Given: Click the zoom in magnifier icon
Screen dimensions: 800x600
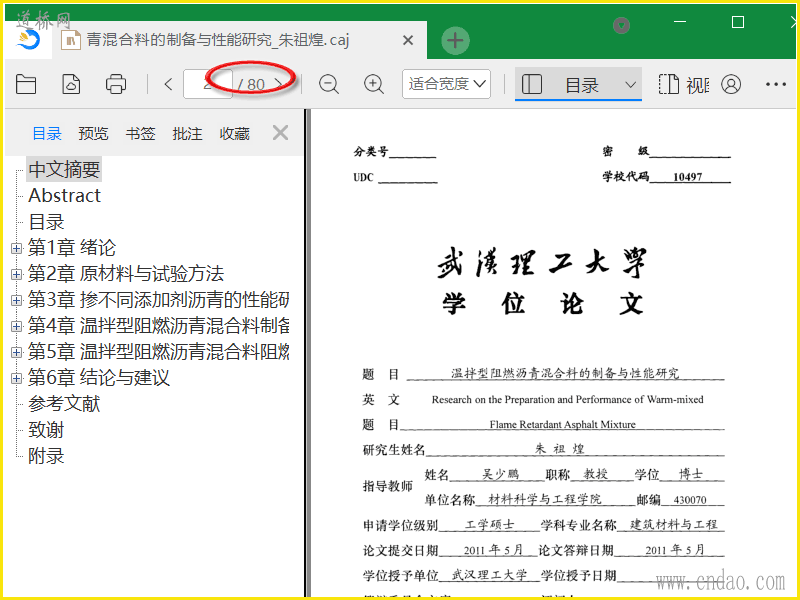Looking at the screenshot, I should point(373,84).
